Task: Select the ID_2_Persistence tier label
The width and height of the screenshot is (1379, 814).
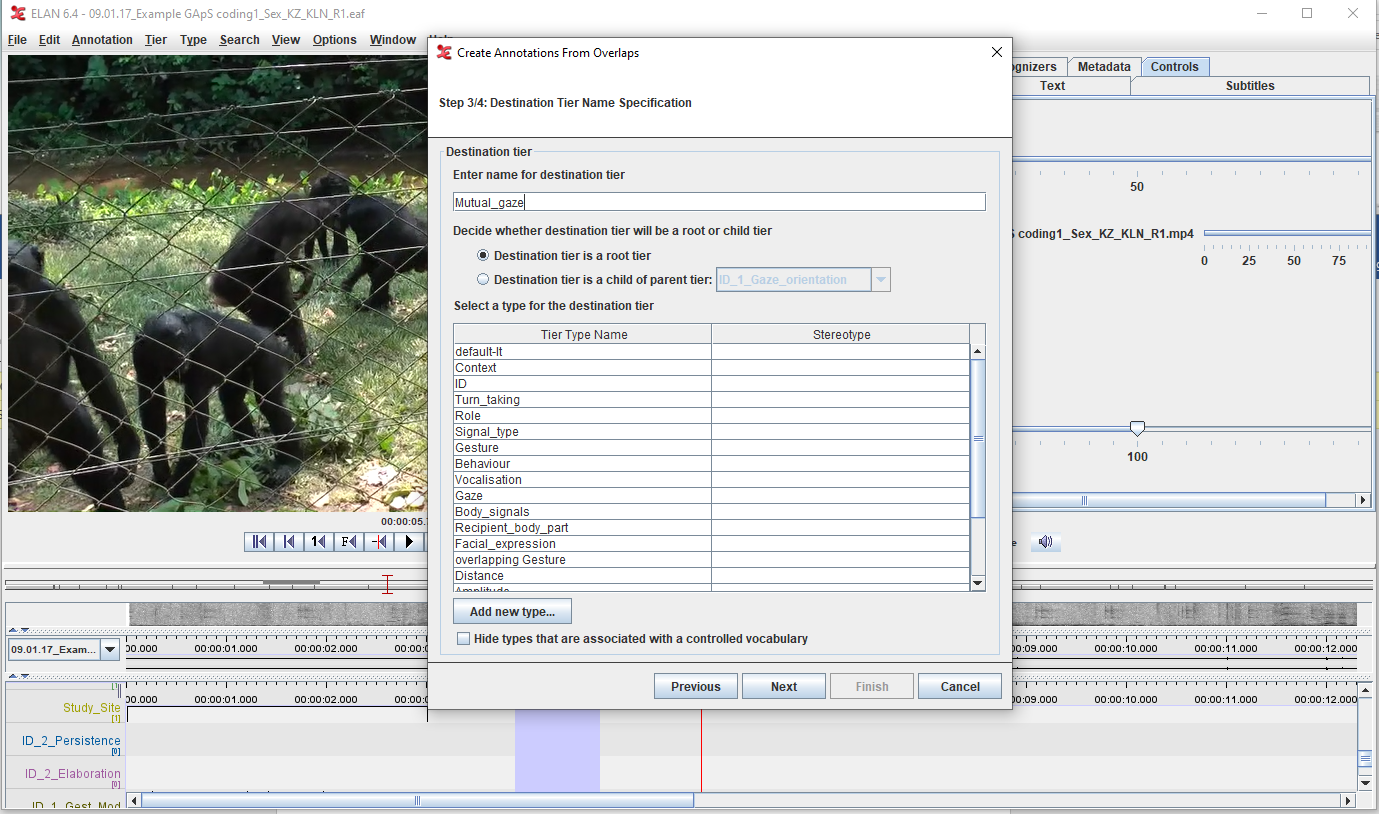Action: tap(71, 741)
